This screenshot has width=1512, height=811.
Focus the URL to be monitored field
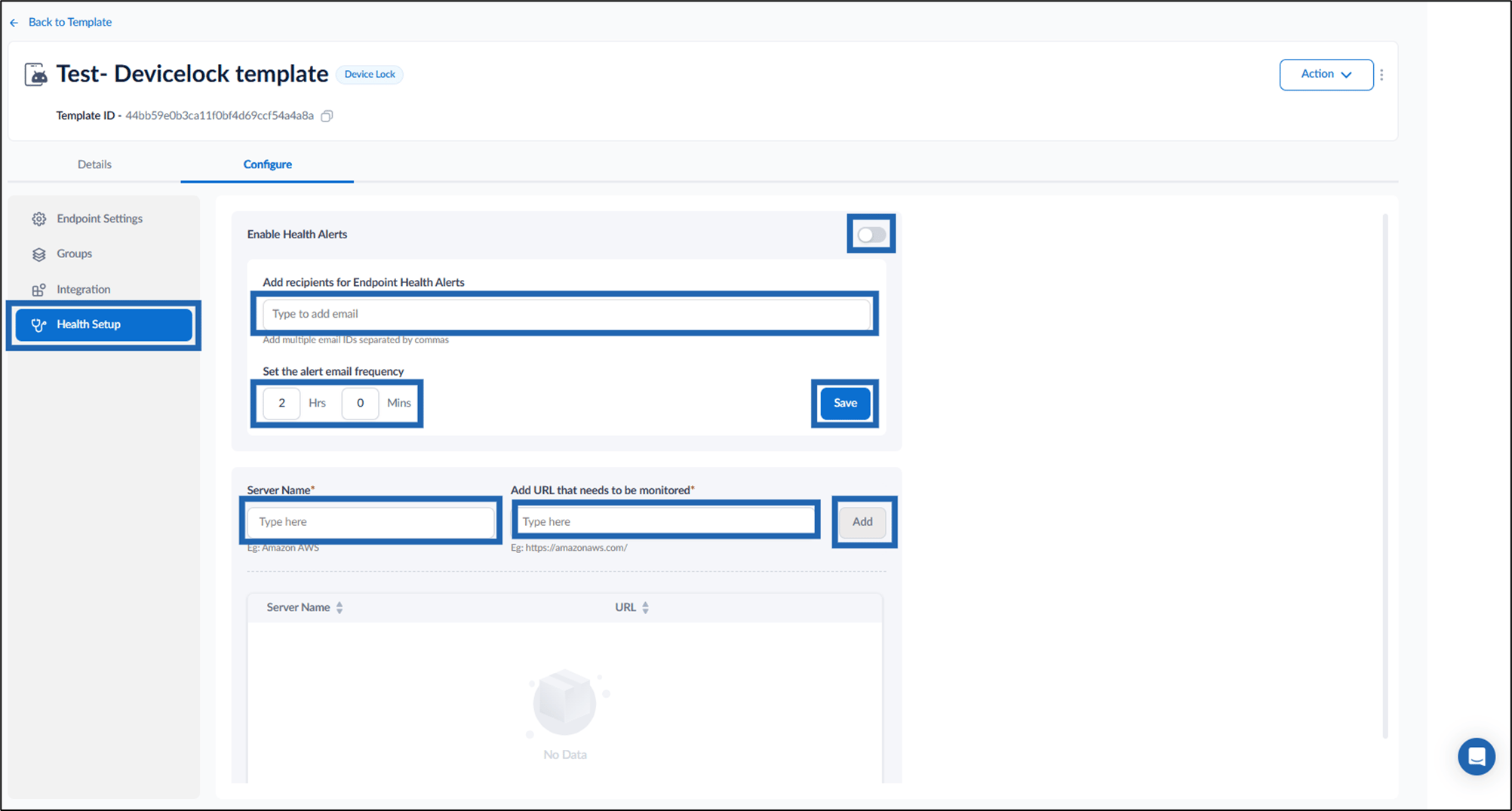coord(664,522)
